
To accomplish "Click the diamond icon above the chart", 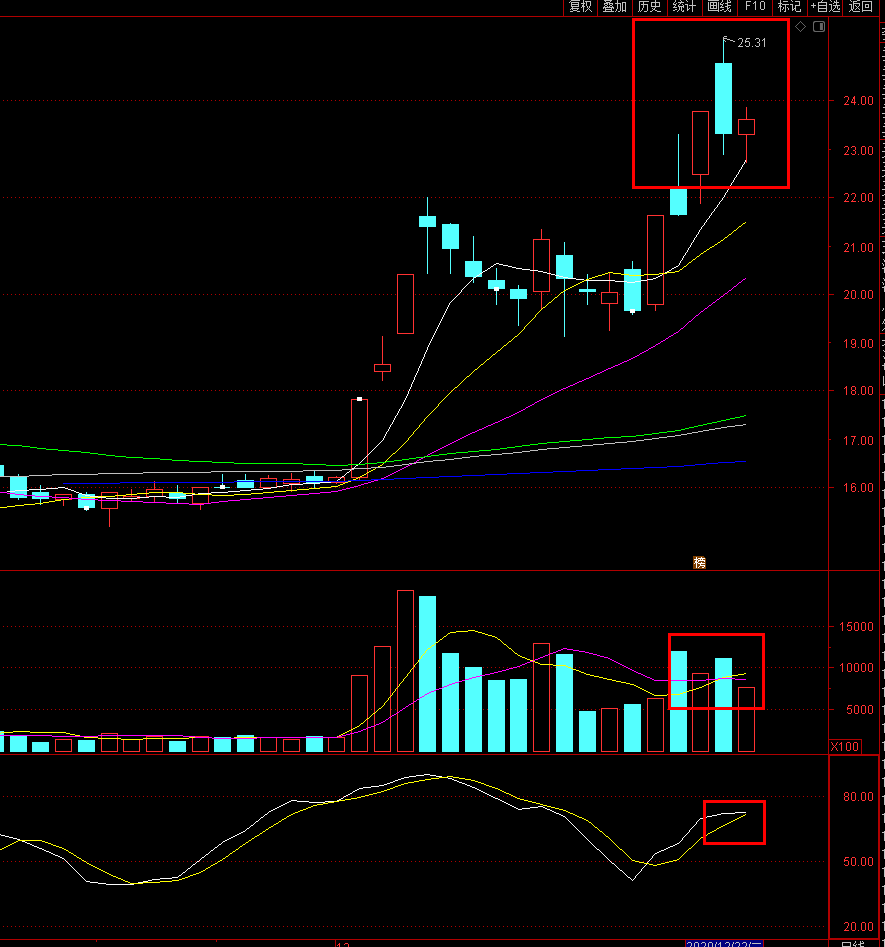I will (800, 27).
